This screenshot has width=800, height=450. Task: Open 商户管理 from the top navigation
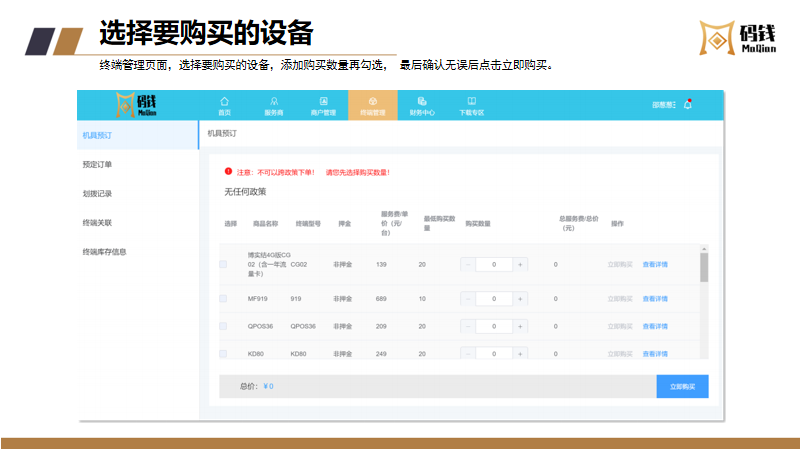pyautogui.click(x=323, y=101)
